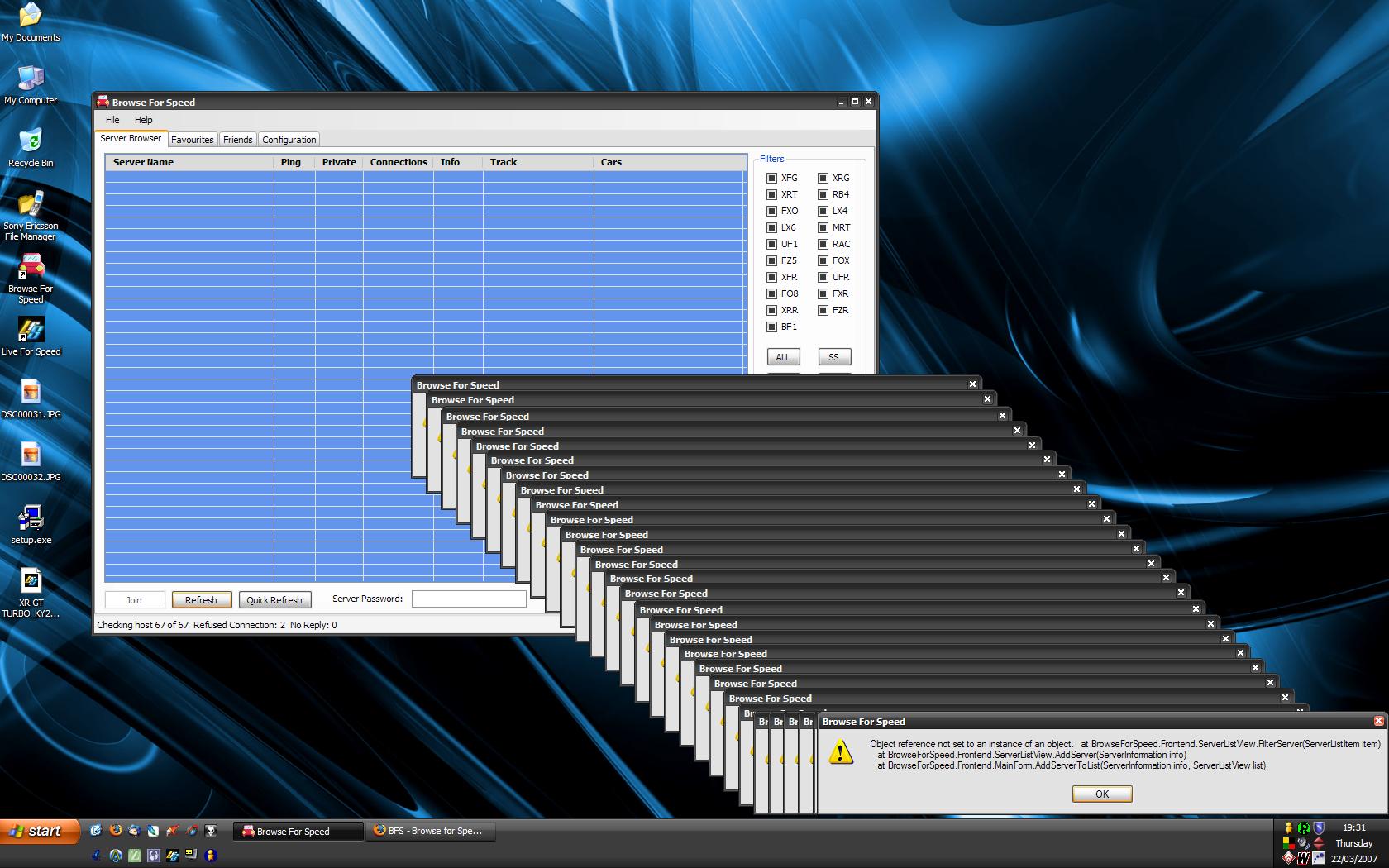Select the DSC00031.JPG desktop file
The image size is (1389, 868).
pyautogui.click(x=31, y=398)
